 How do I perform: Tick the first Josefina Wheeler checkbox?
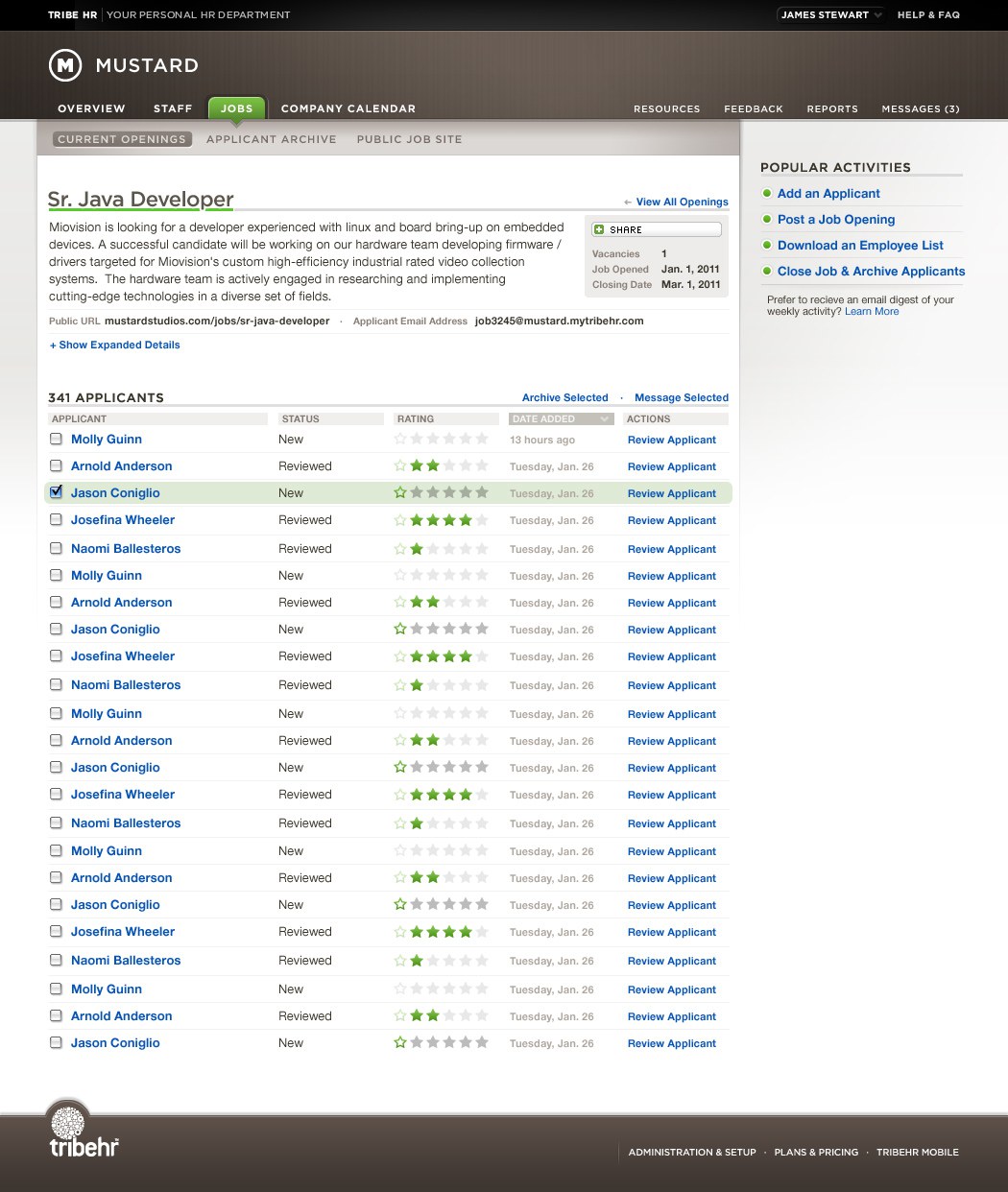tap(56, 520)
